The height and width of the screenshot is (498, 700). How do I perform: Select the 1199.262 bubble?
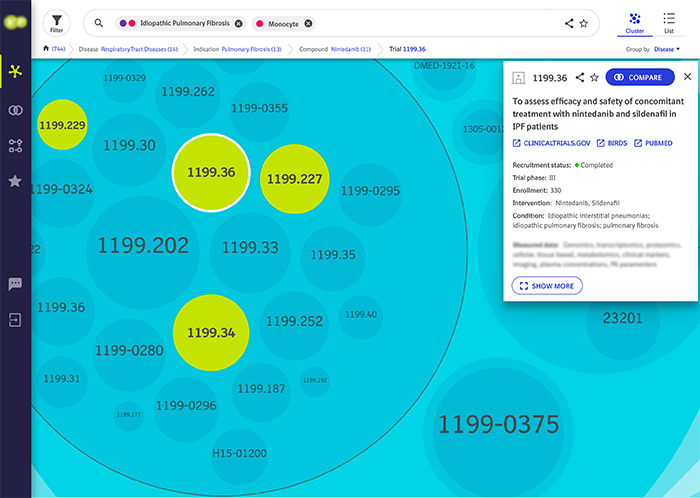188,95
